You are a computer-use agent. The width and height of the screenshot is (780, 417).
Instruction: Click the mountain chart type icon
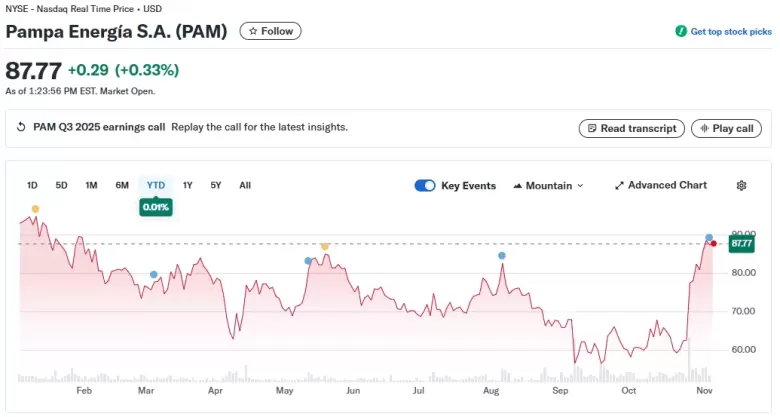click(517, 186)
